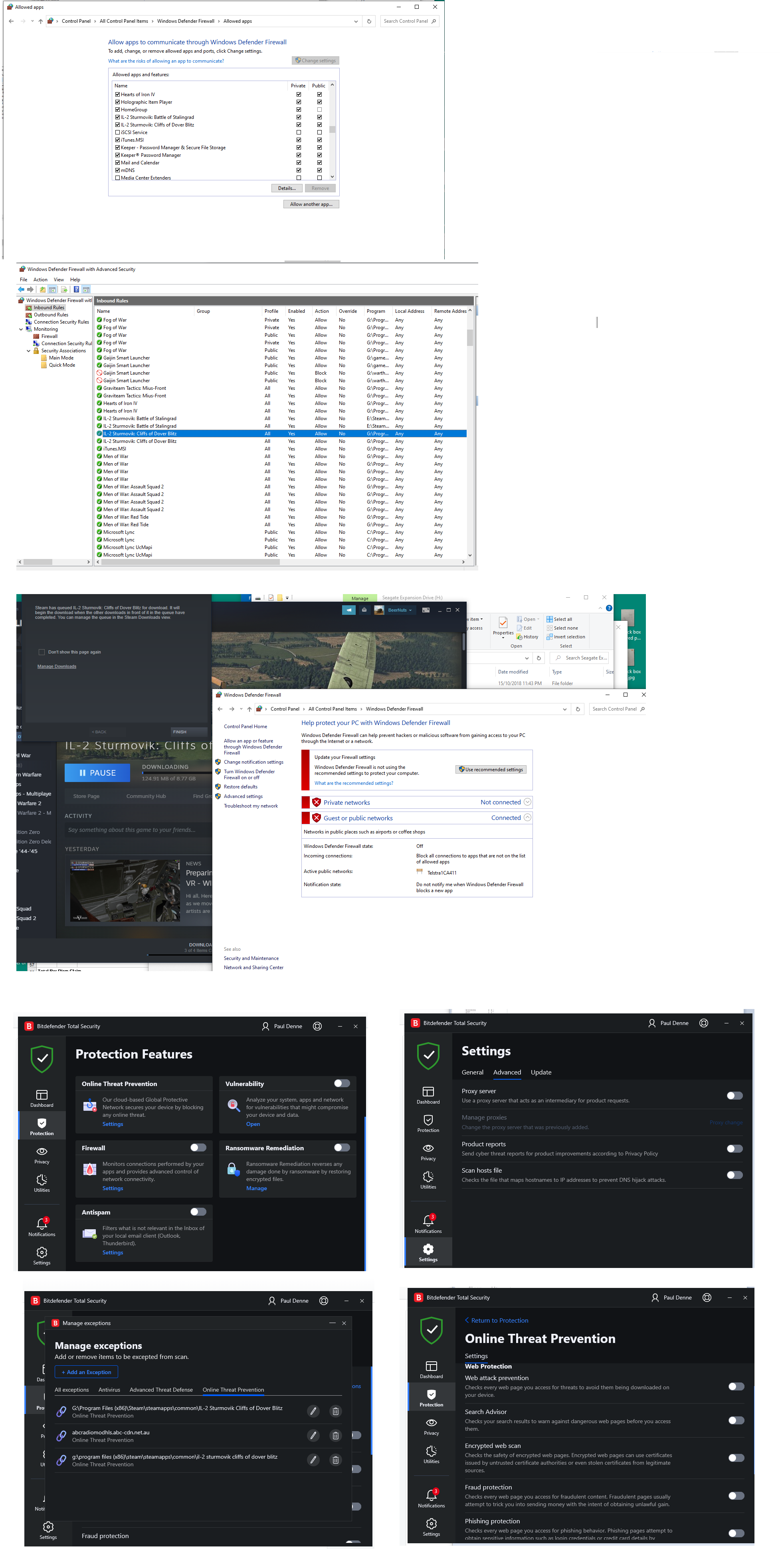Viewport: 780px width, 1568px height.
Task: Click the Export List toolbar icon in Advanced Security
Action: click(64, 289)
